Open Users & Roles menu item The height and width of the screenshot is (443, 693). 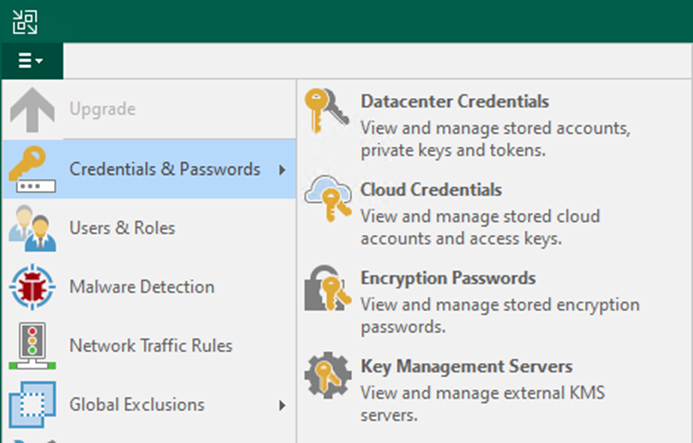coord(149,228)
